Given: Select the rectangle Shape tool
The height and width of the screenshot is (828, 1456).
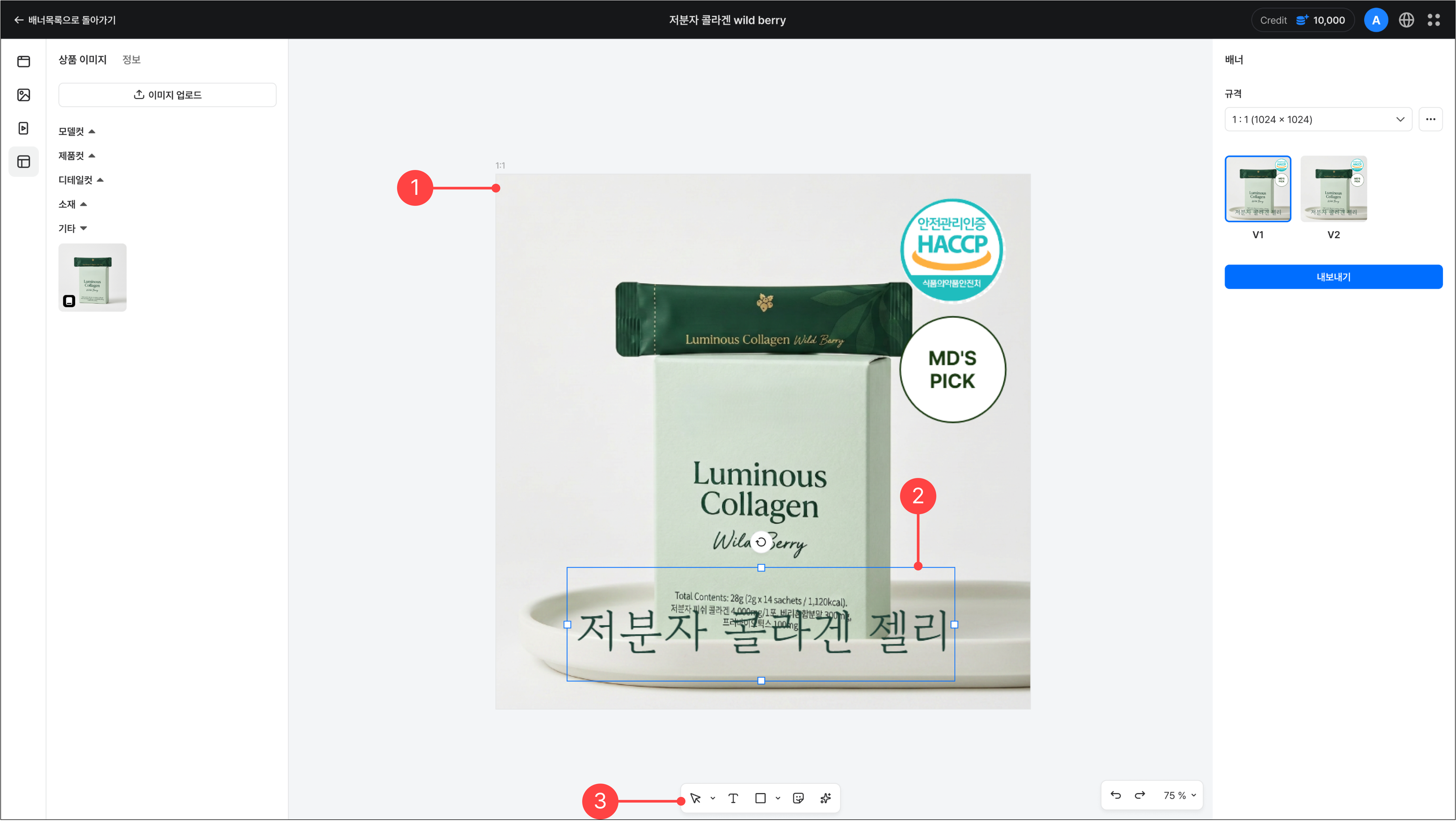Looking at the screenshot, I should (760, 798).
